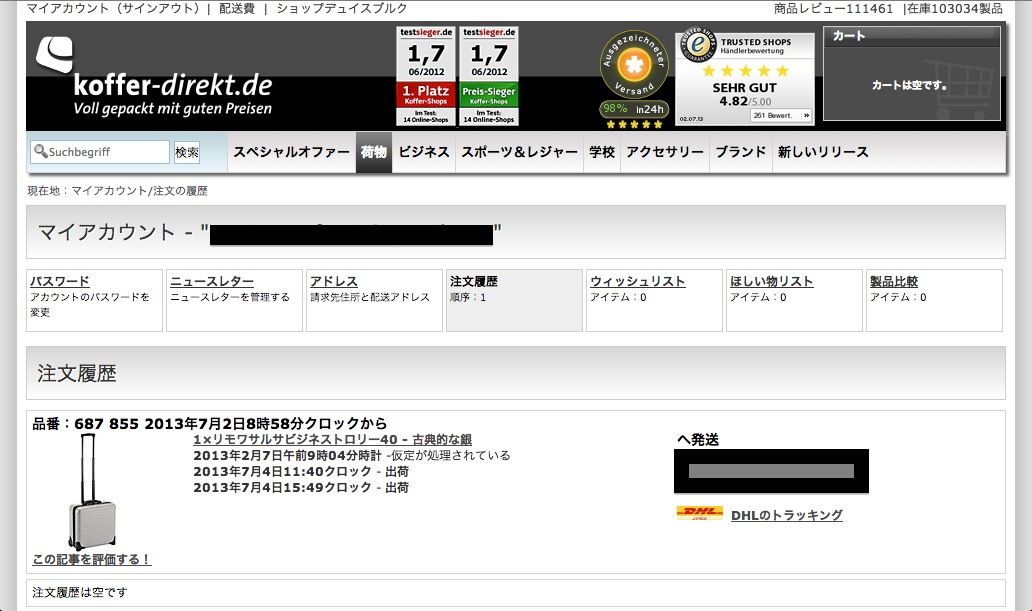This screenshot has height=611, width=1032.
Task: Click the 検索 search button
Action: pyautogui.click(x=187, y=152)
